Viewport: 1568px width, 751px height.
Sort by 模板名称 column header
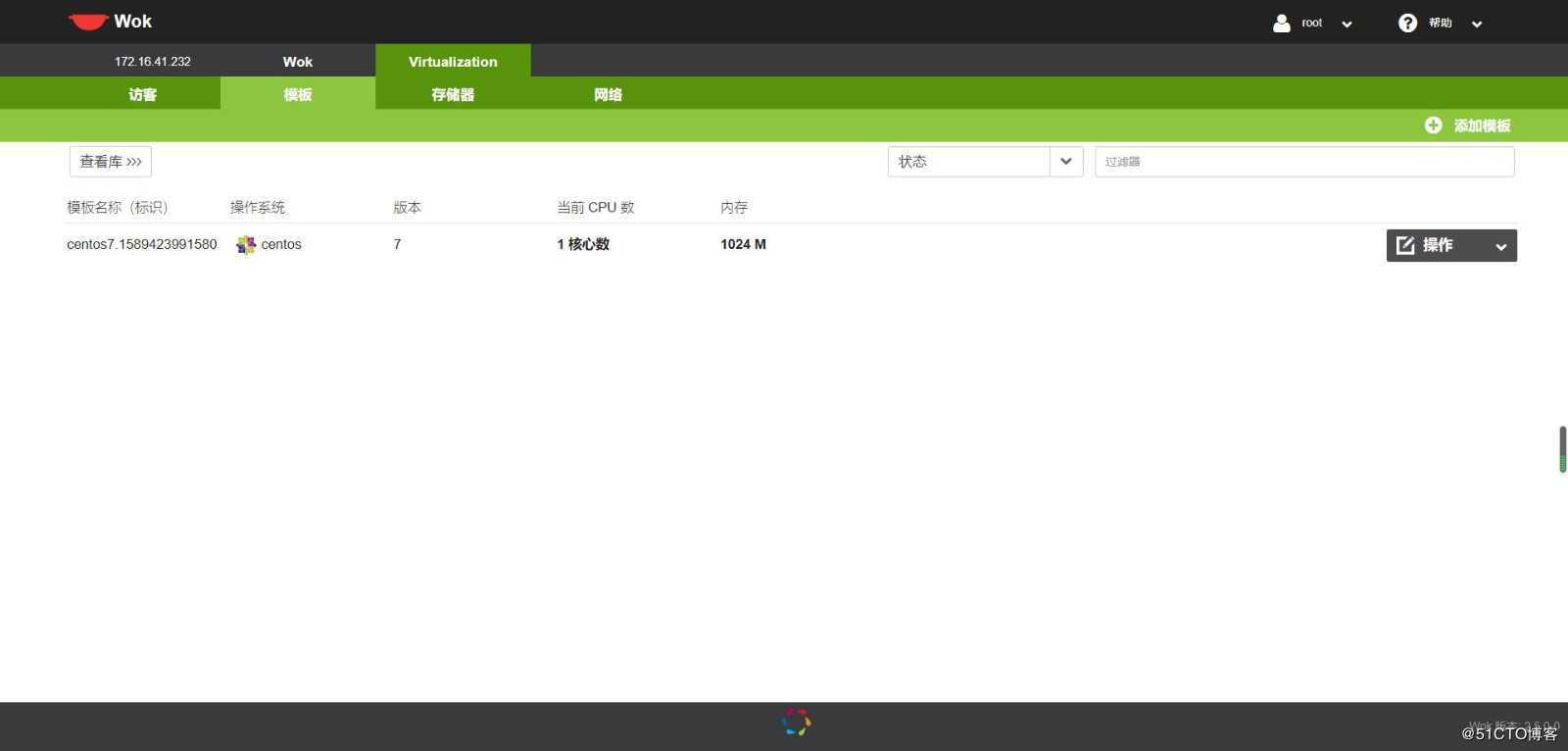pos(118,207)
